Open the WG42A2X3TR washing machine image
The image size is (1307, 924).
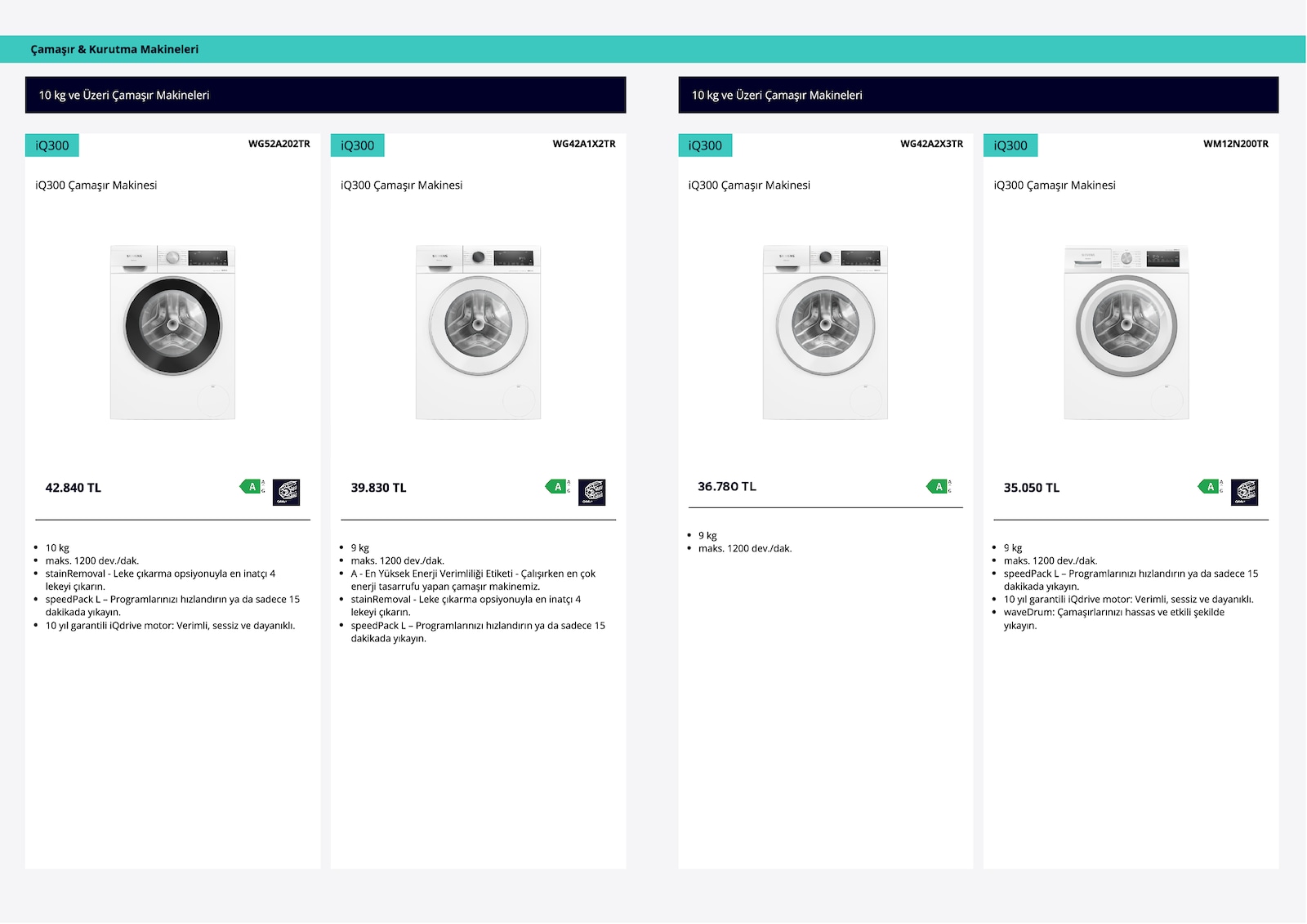[825, 333]
